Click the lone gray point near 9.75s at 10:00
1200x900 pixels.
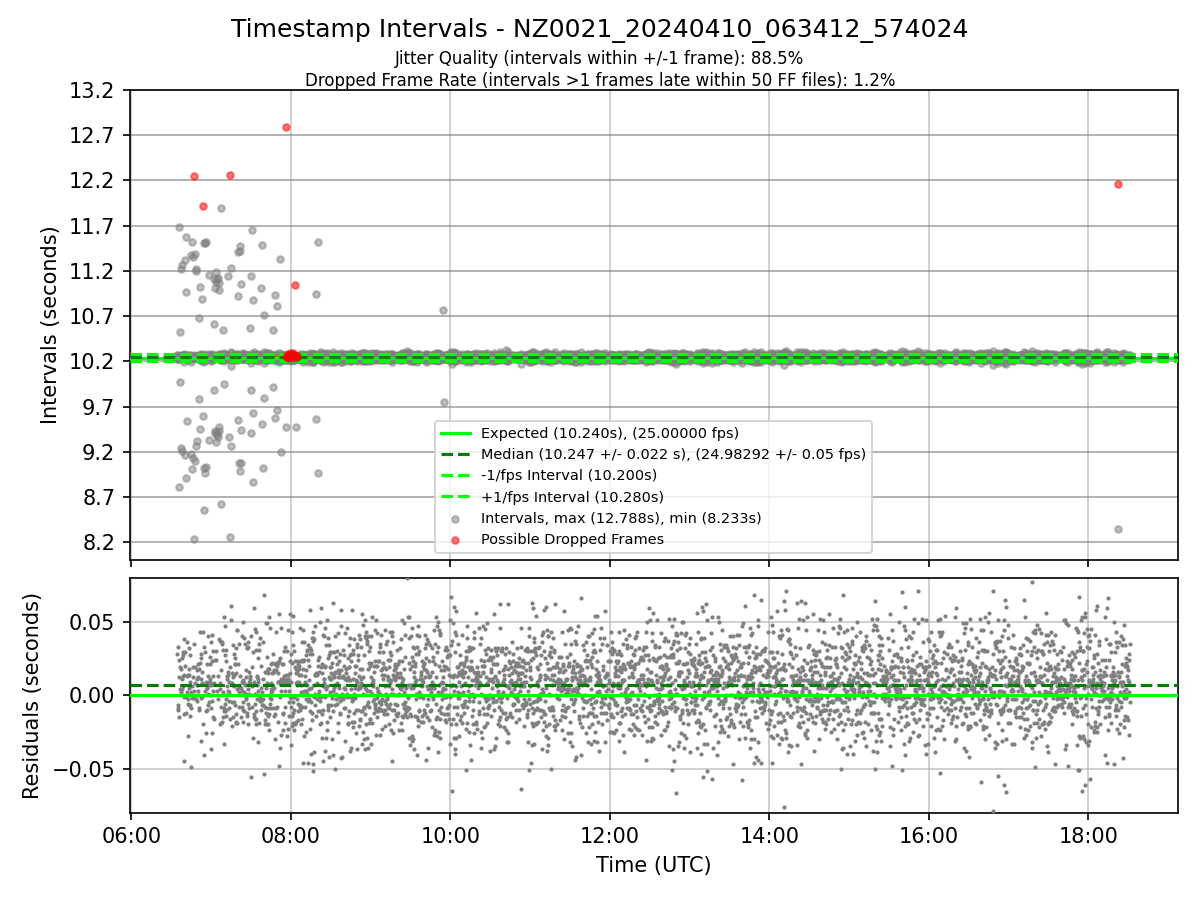444,402
